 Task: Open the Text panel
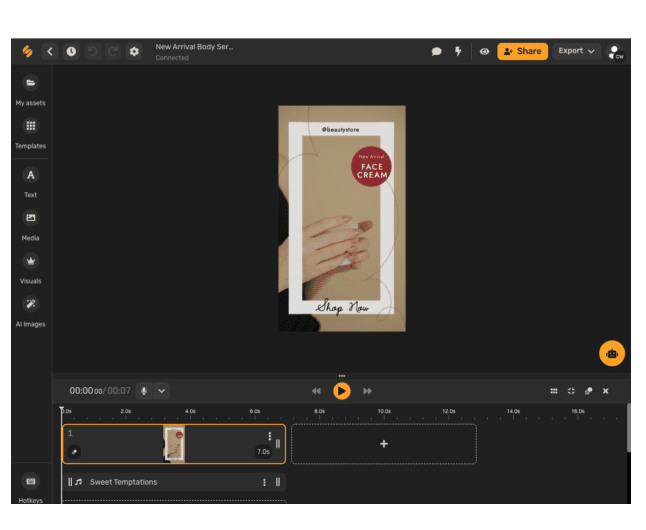pyautogui.click(x=30, y=183)
